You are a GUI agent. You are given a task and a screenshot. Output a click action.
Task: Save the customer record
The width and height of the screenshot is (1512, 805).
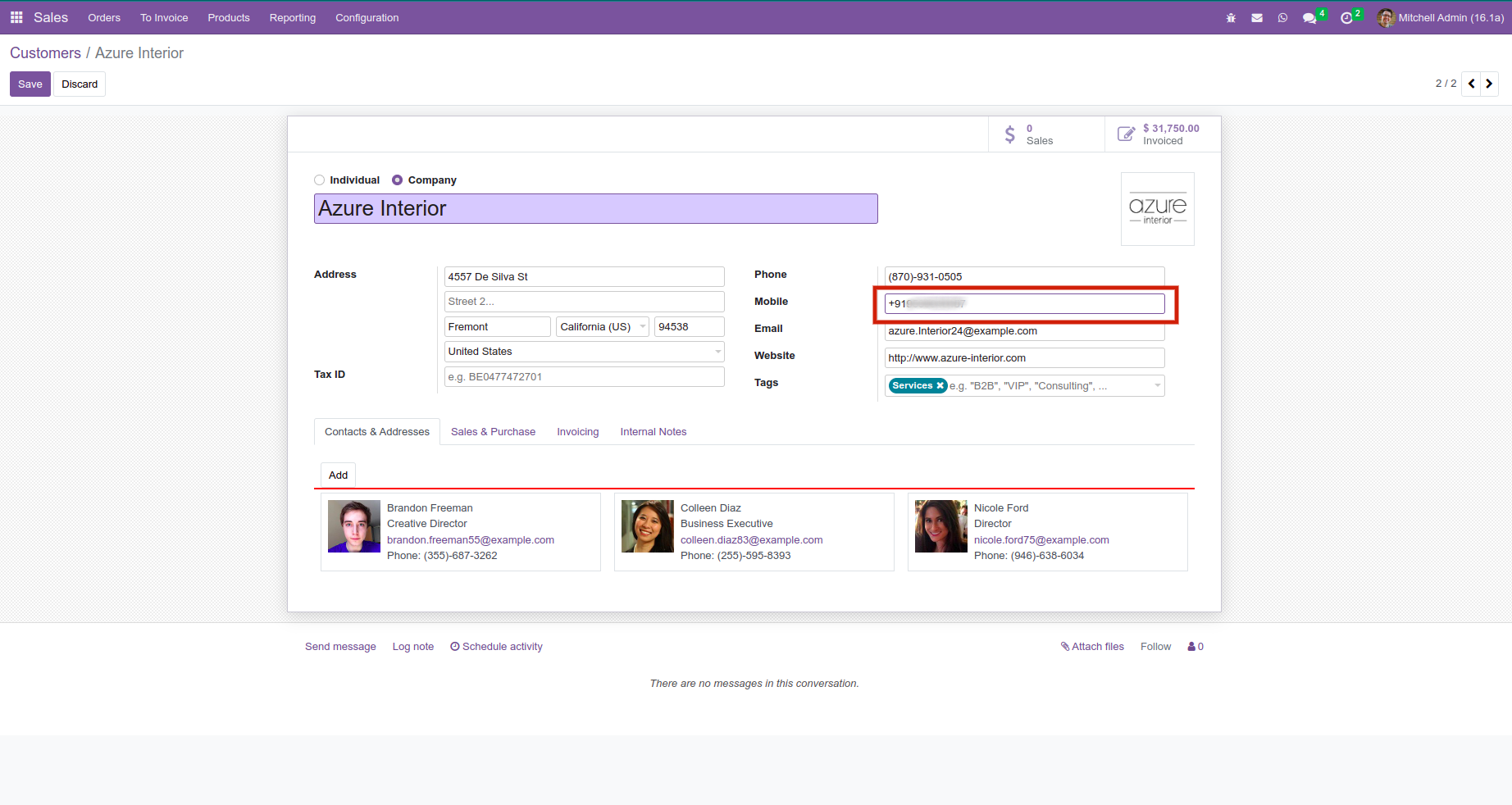click(30, 84)
